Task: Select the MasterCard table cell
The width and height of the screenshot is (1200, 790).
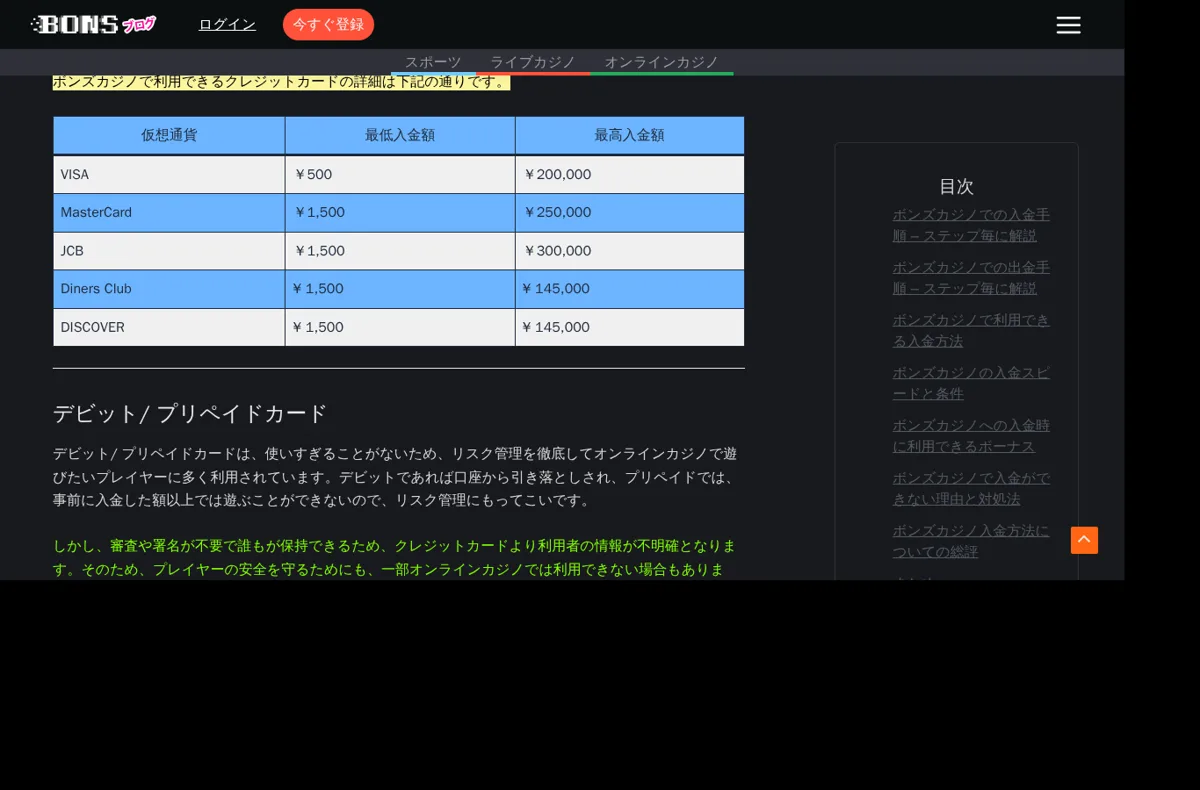Action: point(169,212)
